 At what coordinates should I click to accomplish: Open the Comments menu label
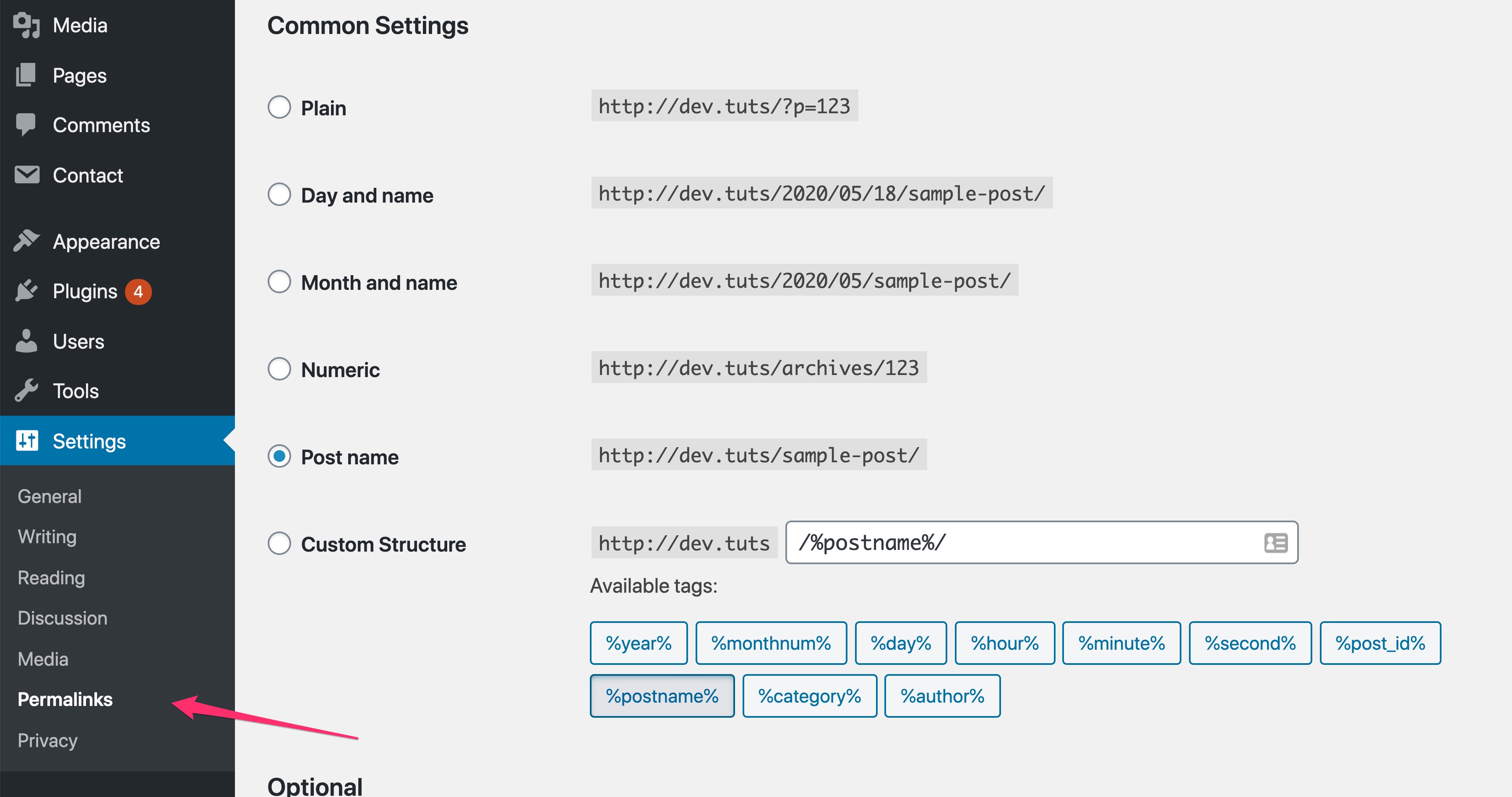click(102, 125)
